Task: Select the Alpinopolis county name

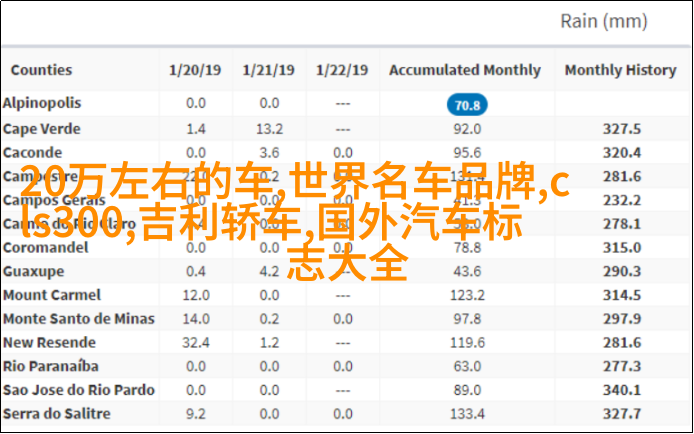Action: point(42,103)
